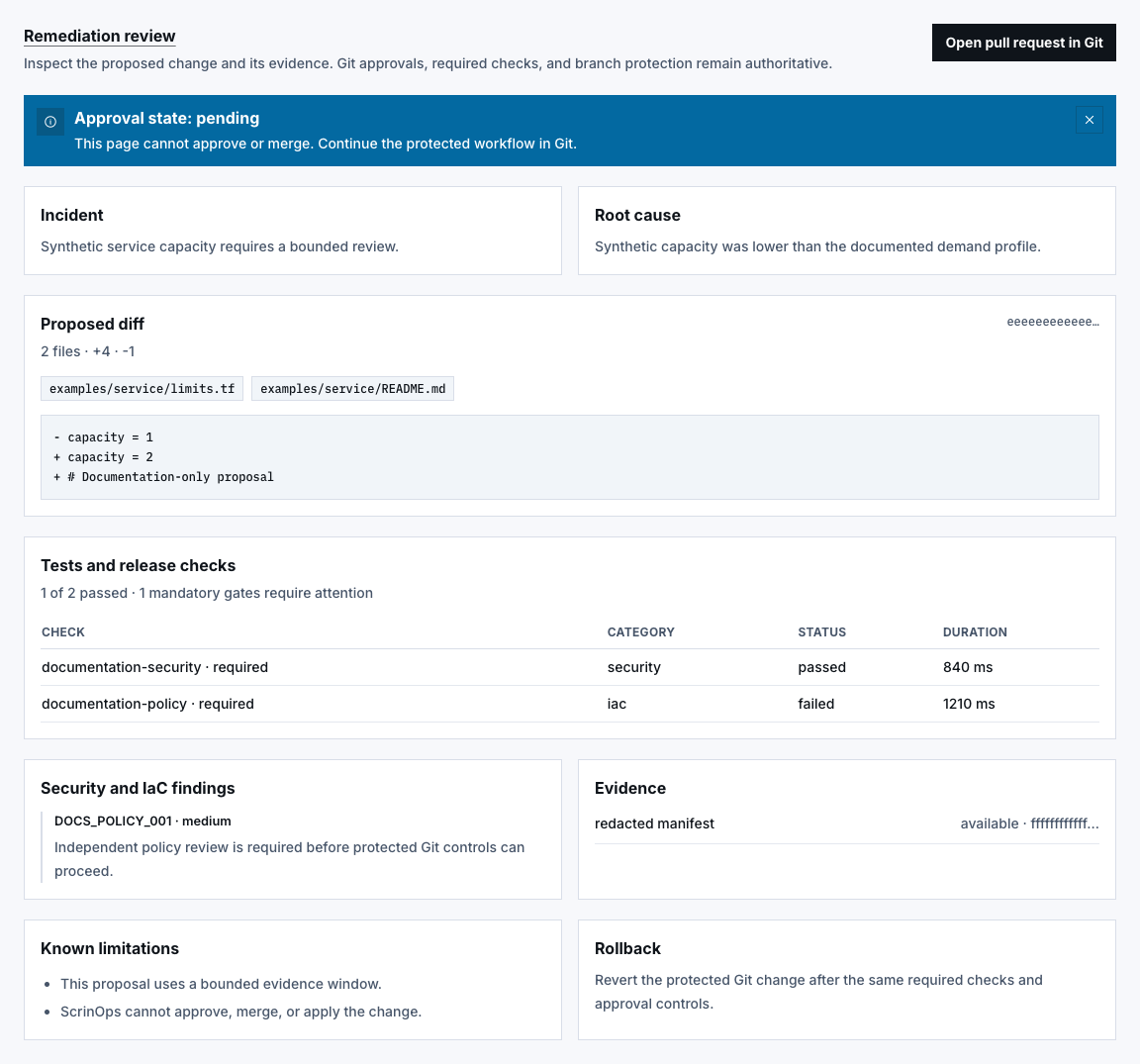Click the 840 ms duration value
Image resolution: width=1140 pixels, height=1064 pixels.
click(x=967, y=667)
